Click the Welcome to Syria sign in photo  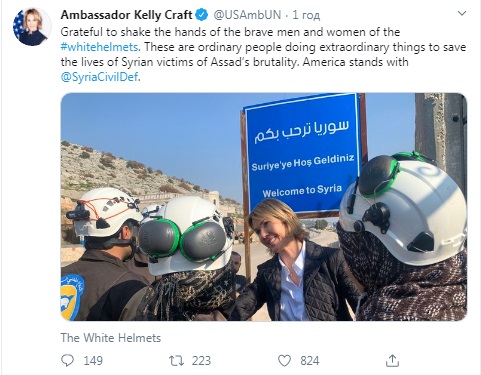coord(302,154)
